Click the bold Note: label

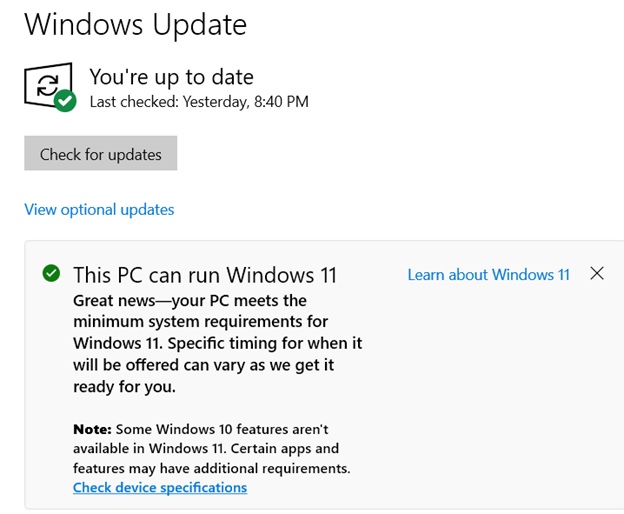[92, 429]
